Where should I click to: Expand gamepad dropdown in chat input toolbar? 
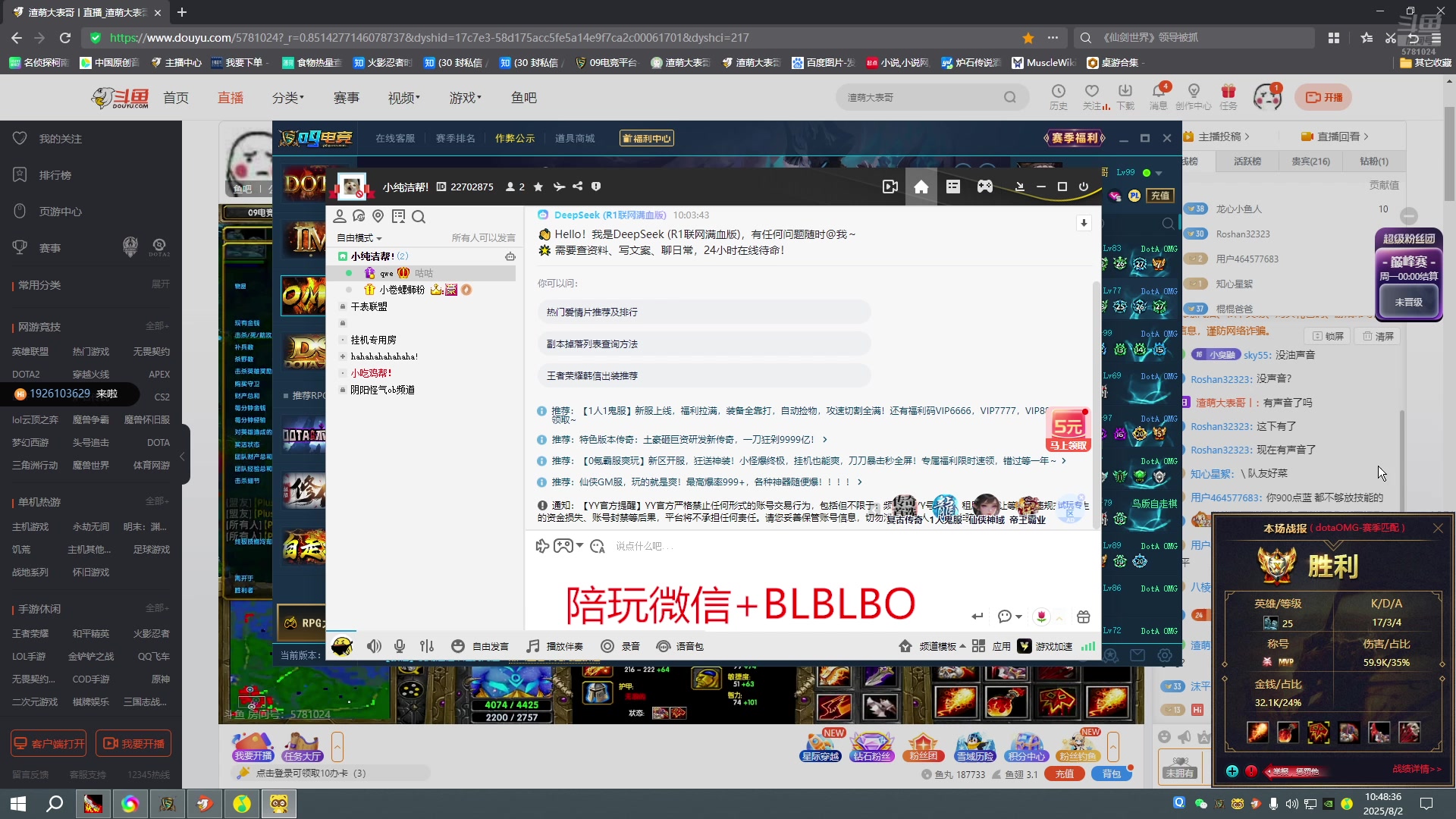(x=580, y=546)
